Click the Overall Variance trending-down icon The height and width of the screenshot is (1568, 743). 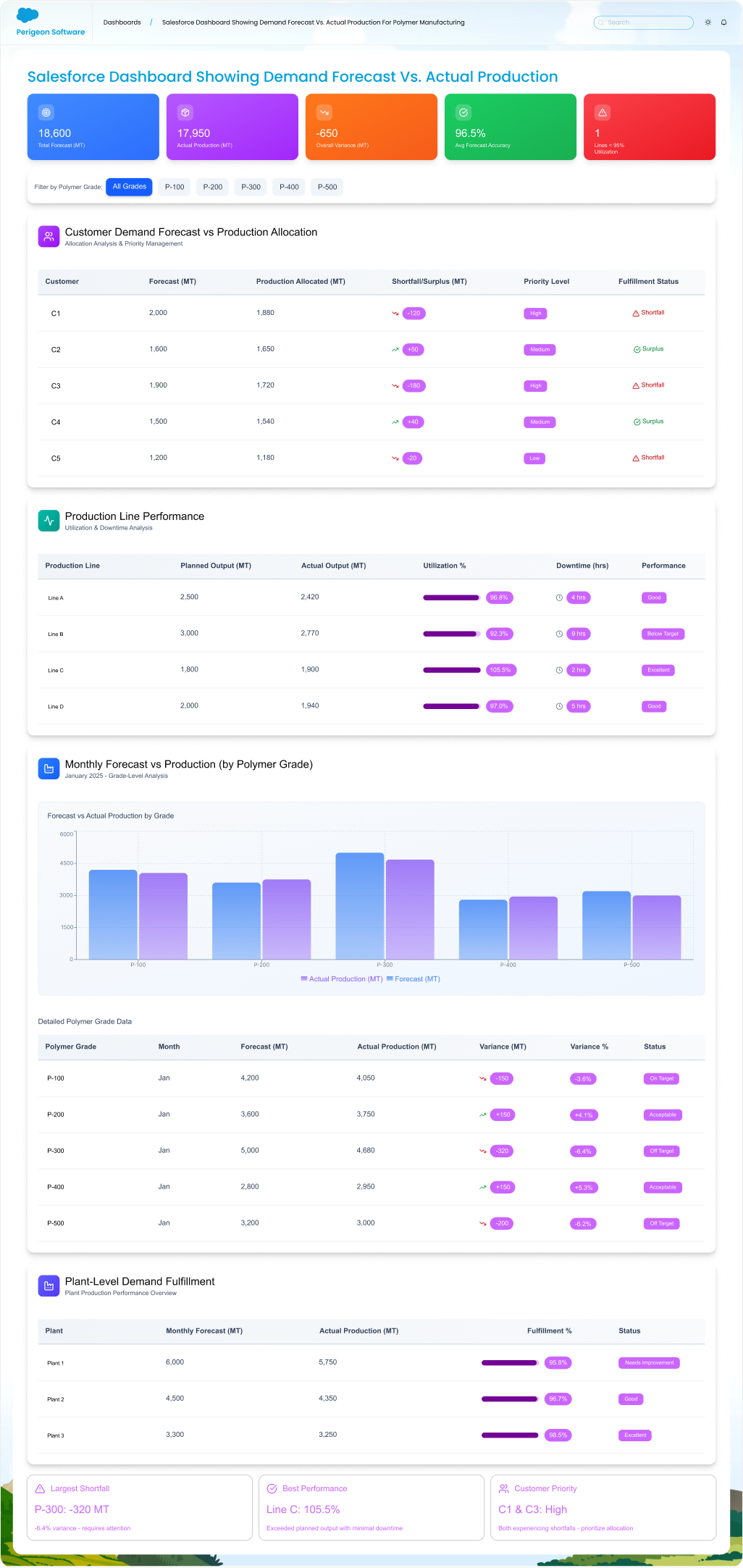coord(324,113)
